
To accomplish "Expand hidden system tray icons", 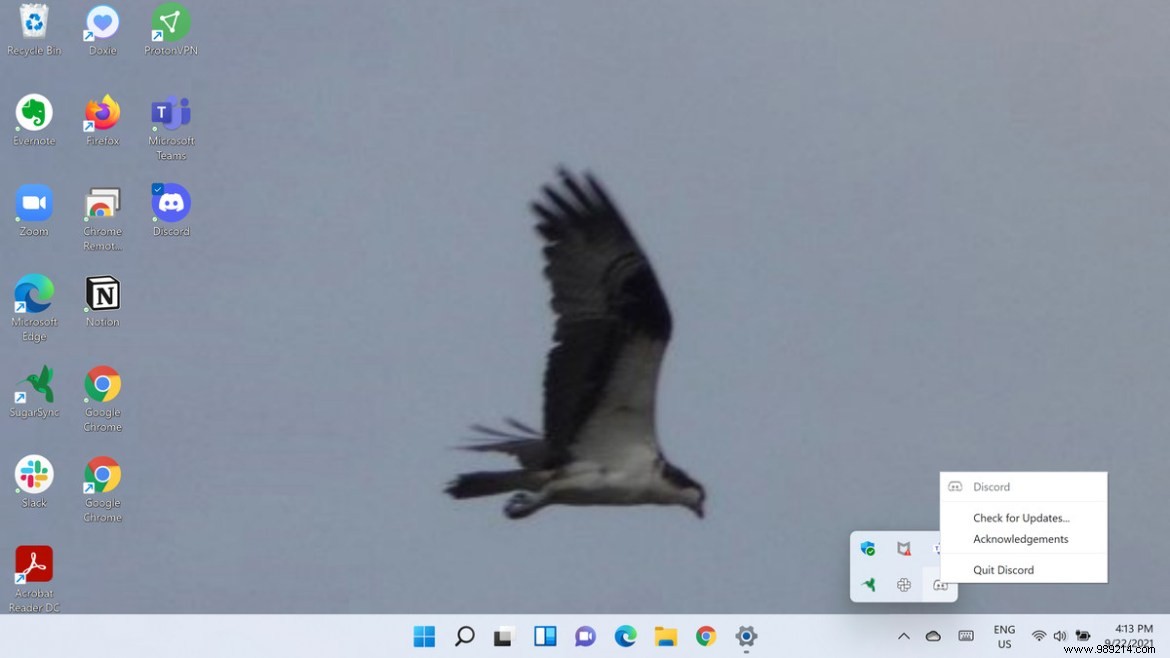I will [903, 636].
